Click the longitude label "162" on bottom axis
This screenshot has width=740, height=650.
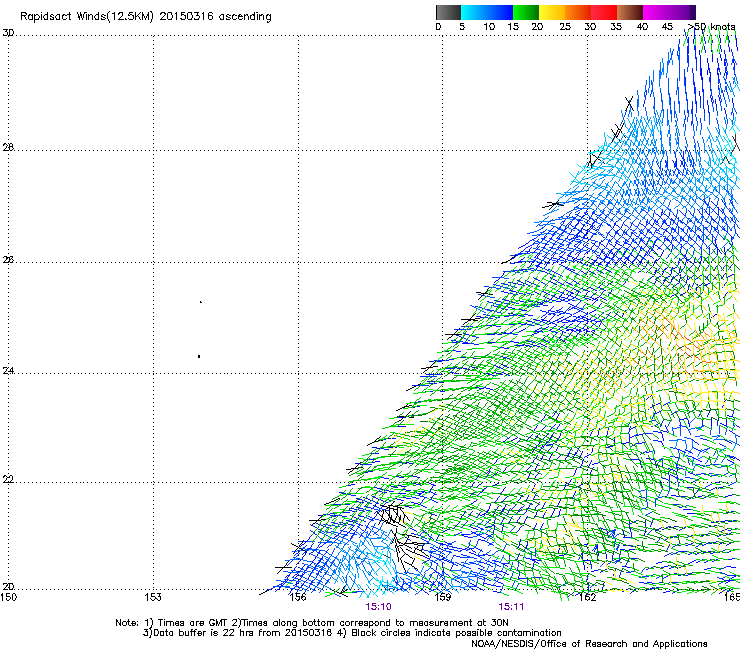pos(587,598)
